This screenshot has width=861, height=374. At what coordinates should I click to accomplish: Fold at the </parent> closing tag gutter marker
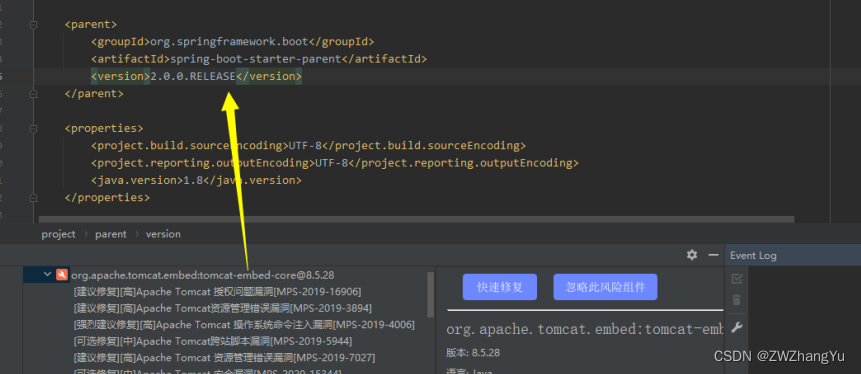pos(33,94)
